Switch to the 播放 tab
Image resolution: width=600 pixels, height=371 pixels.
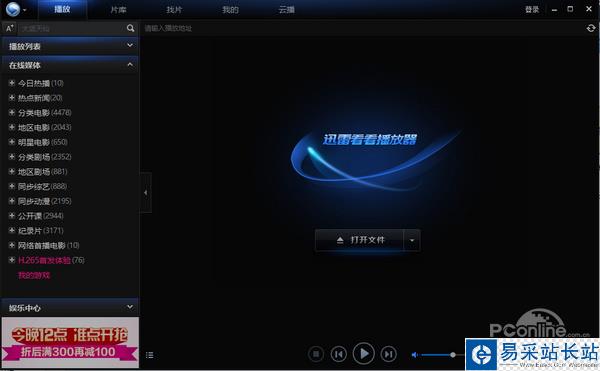(62, 9)
